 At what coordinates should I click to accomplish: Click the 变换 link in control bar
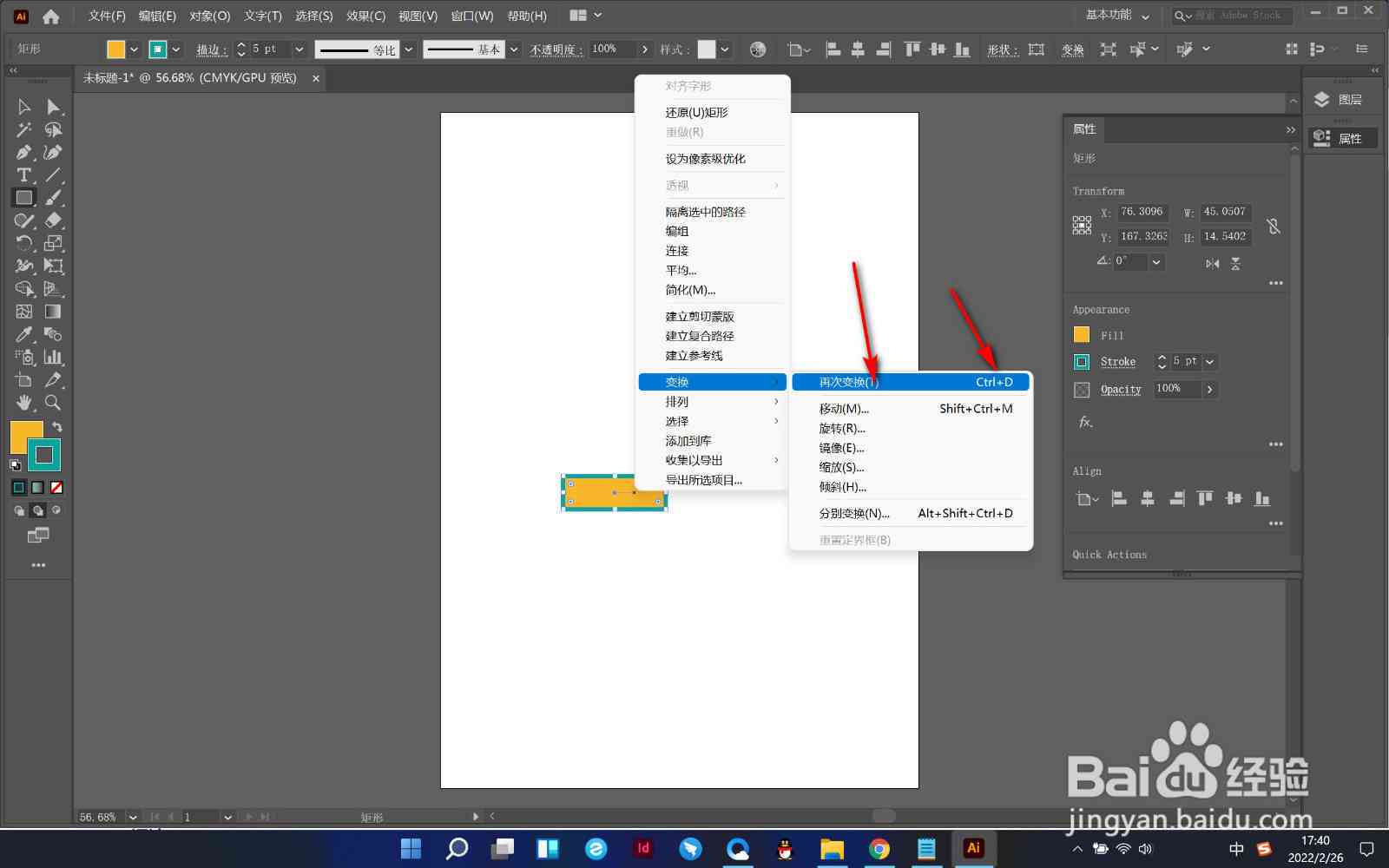pos(1073,49)
